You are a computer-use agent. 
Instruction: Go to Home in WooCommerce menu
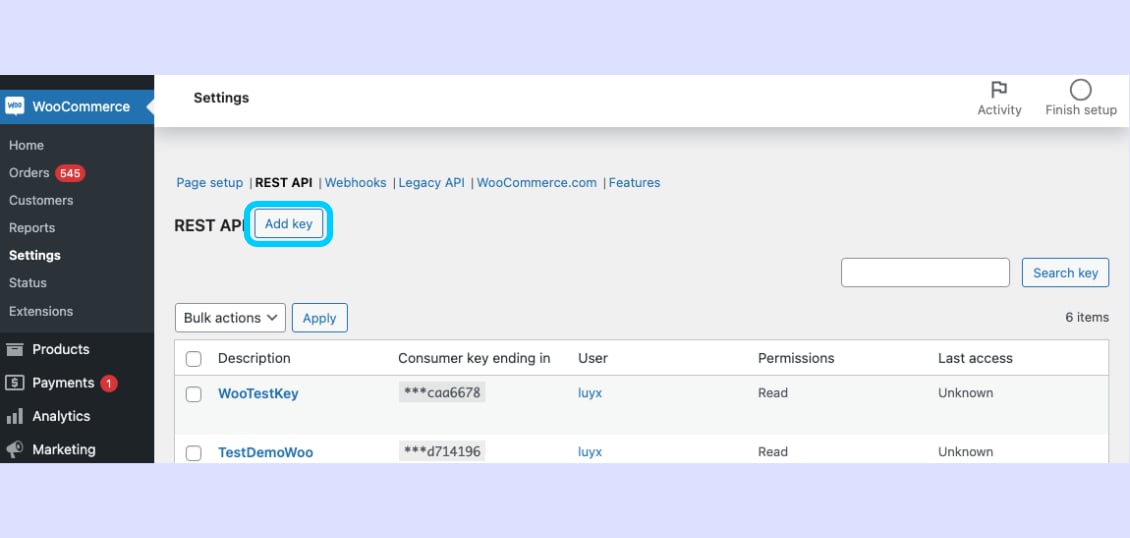pos(27,145)
